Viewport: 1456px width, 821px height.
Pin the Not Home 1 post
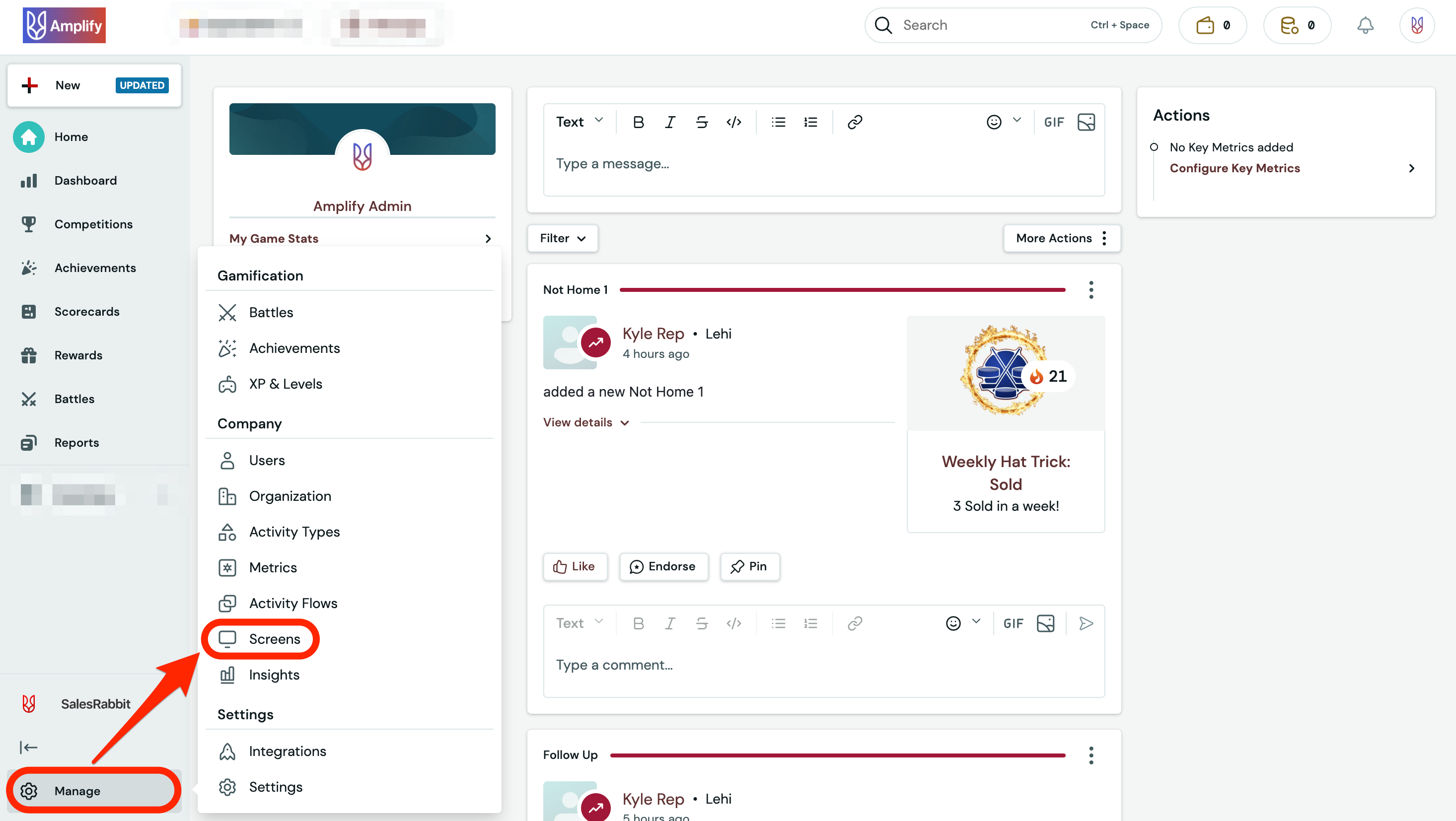point(749,566)
